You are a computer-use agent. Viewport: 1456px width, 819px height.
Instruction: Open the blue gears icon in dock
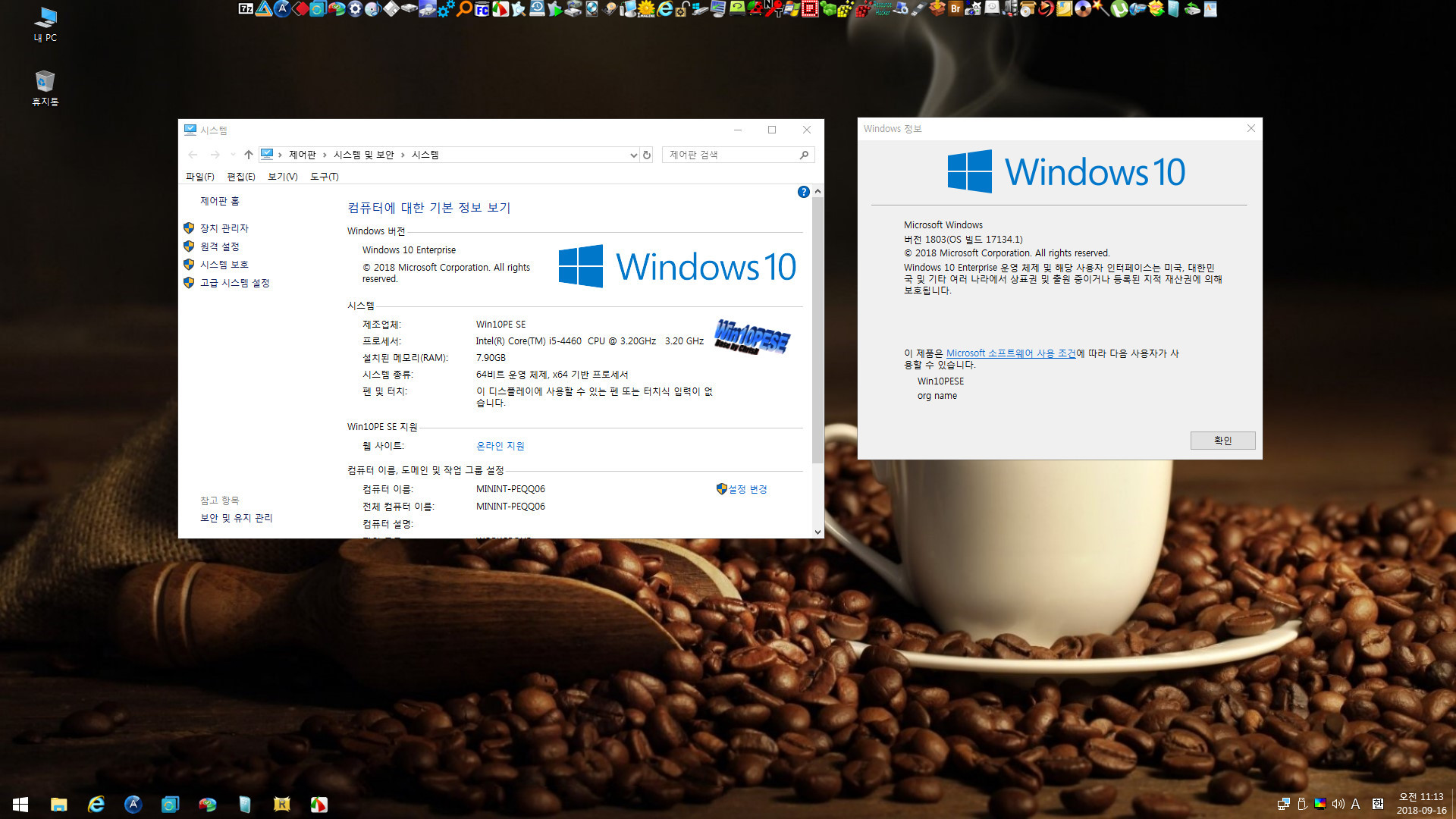tap(446, 9)
